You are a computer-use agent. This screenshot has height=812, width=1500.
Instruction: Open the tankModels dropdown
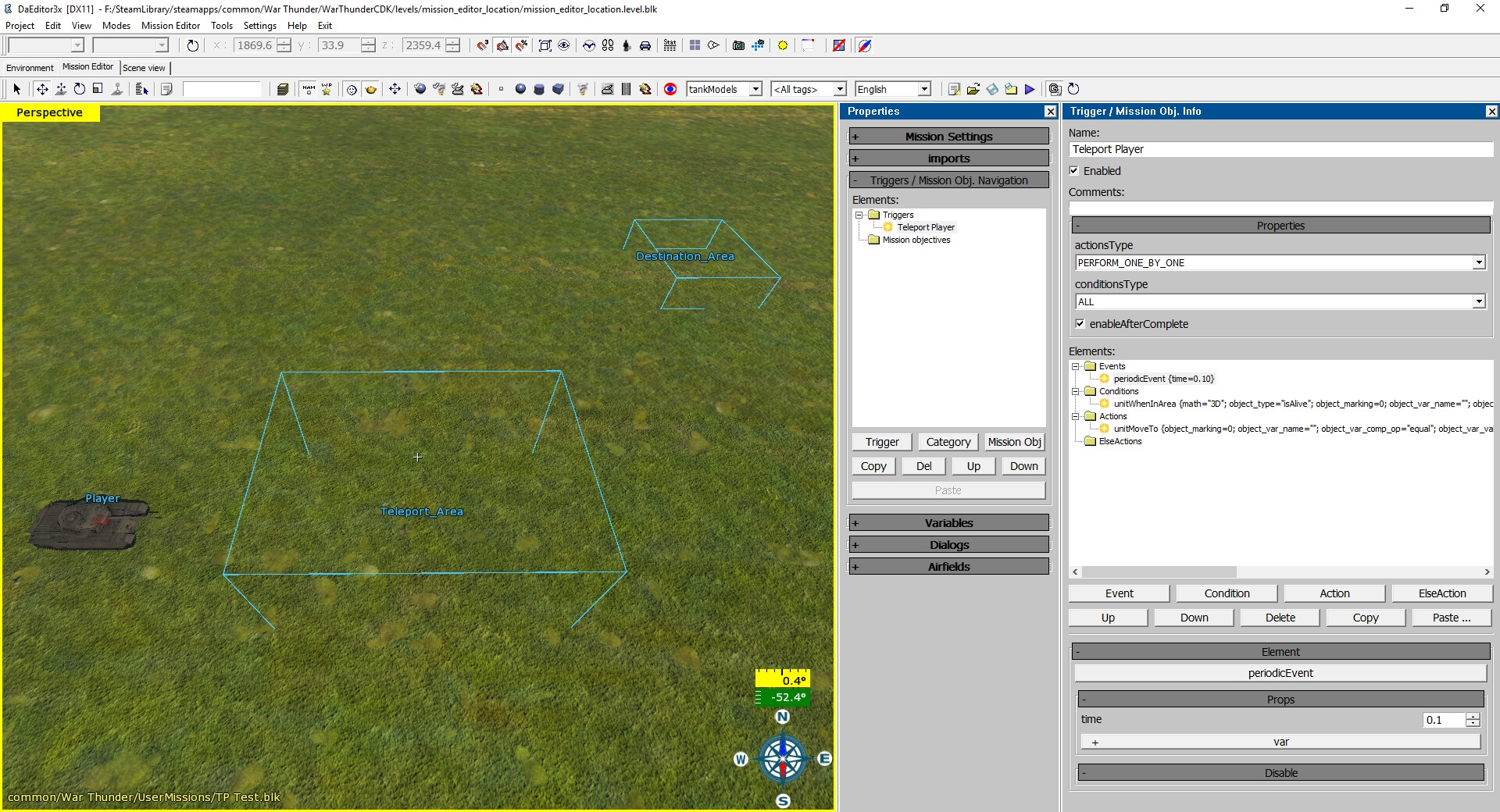(x=755, y=89)
